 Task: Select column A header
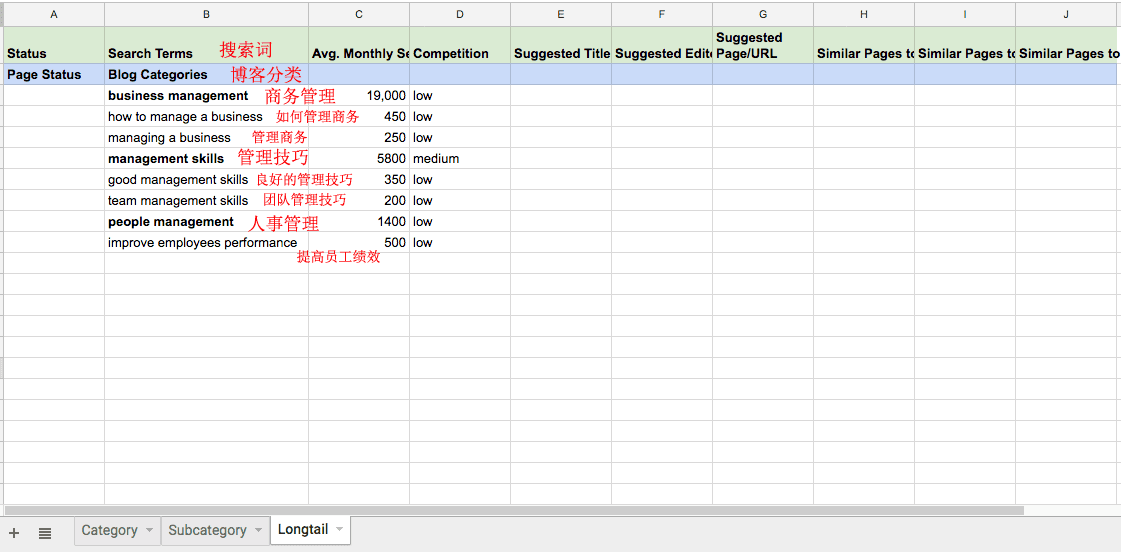(x=54, y=14)
